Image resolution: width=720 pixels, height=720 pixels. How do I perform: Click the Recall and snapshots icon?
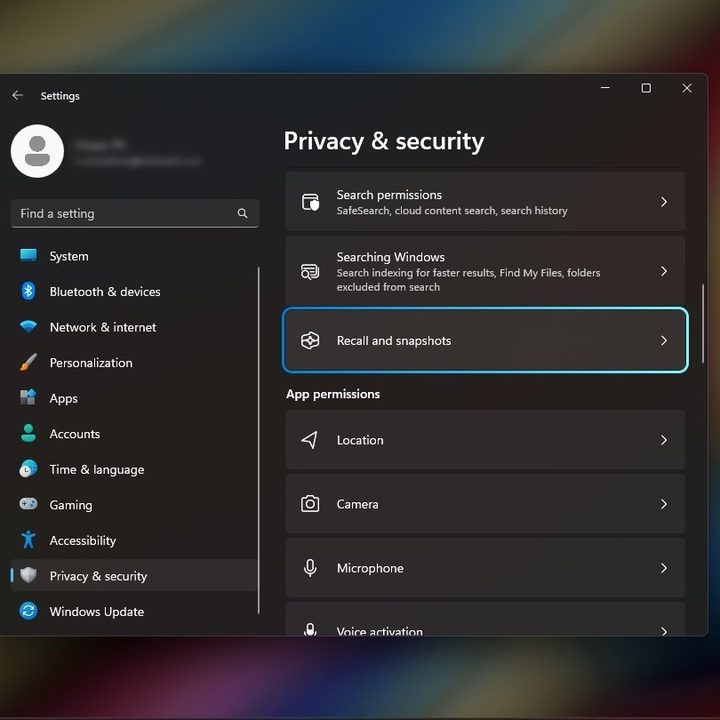click(x=310, y=341)
